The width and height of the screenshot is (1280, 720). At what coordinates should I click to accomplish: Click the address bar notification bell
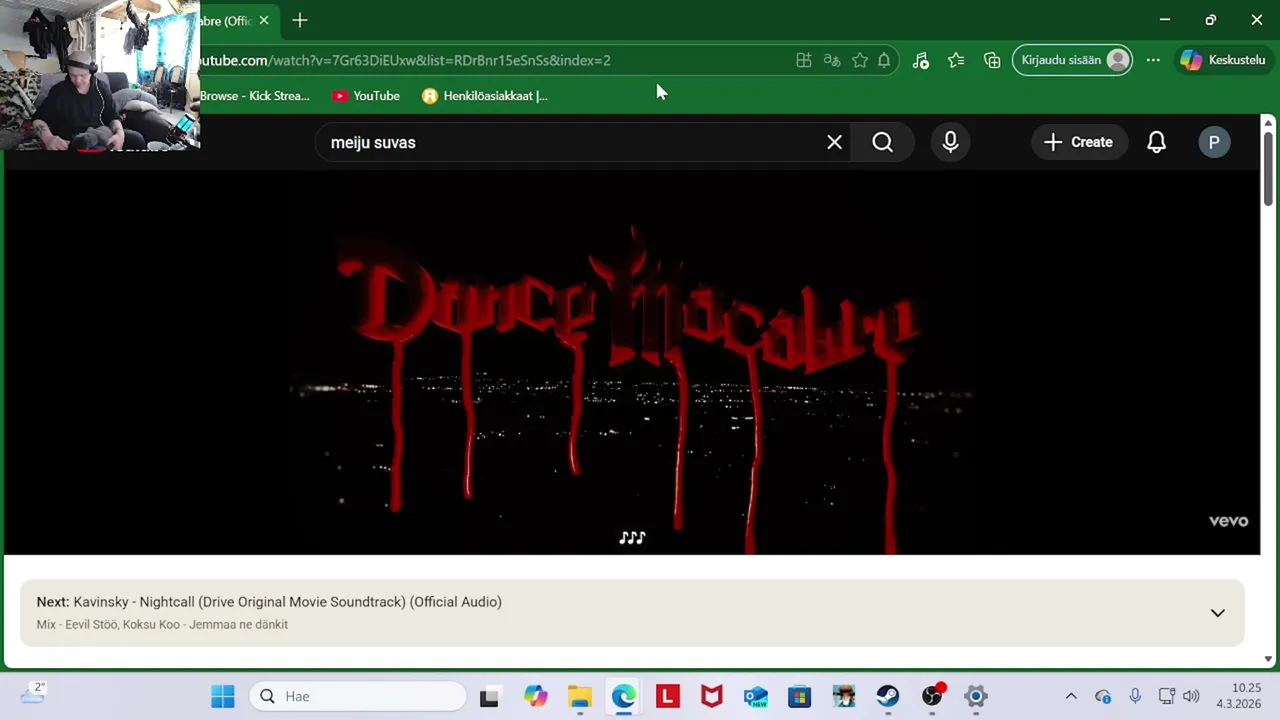click(884, 60)
